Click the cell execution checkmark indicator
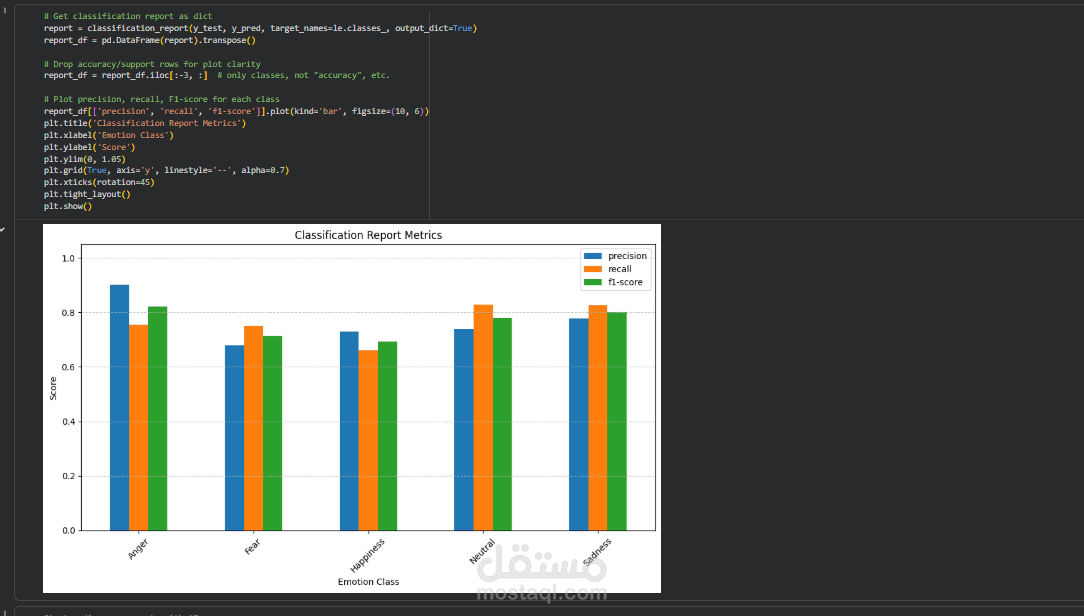 coord(3,230)
